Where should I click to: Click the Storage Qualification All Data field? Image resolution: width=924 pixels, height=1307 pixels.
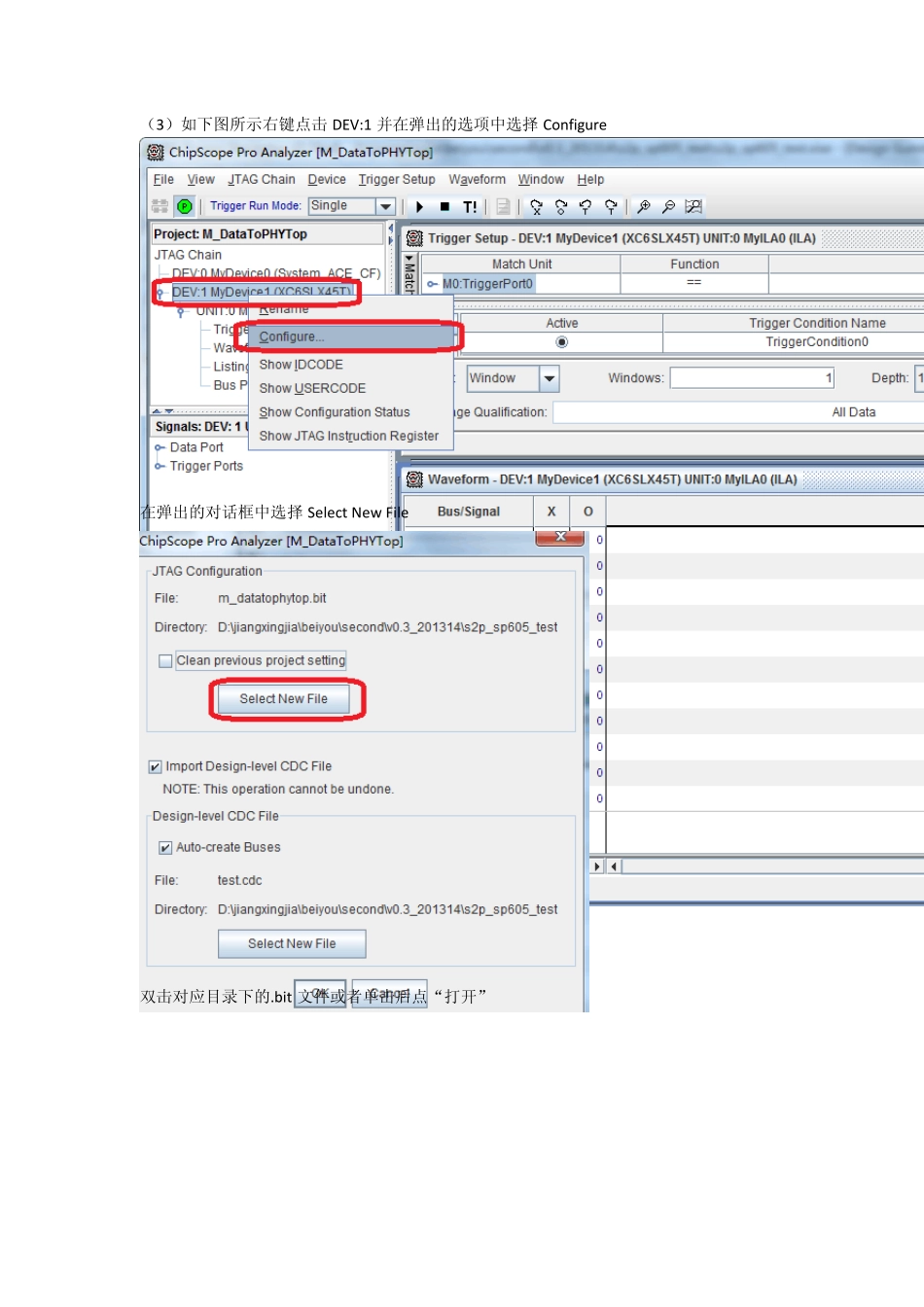coord(739,412)
